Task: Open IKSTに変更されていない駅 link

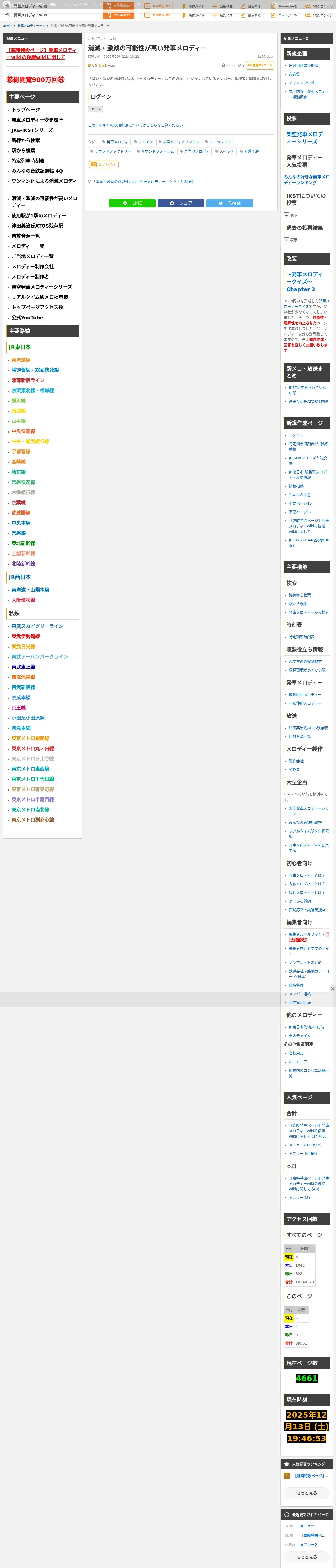Action: pyautogui.click(x=307, y=390)
